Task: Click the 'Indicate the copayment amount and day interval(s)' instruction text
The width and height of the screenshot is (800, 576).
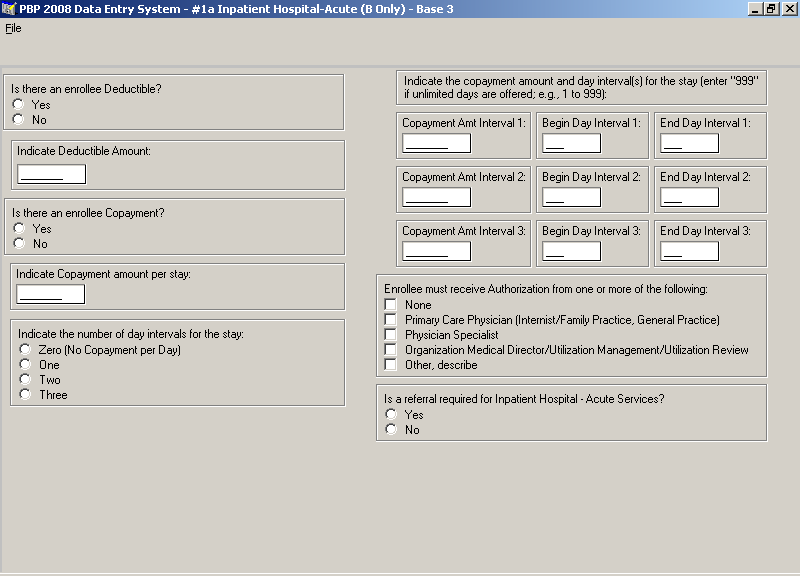Action: point(581,87)
